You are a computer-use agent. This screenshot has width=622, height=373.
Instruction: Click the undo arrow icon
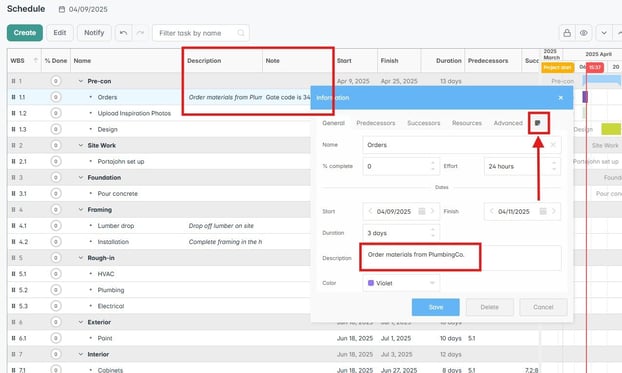tap(123, 33)
